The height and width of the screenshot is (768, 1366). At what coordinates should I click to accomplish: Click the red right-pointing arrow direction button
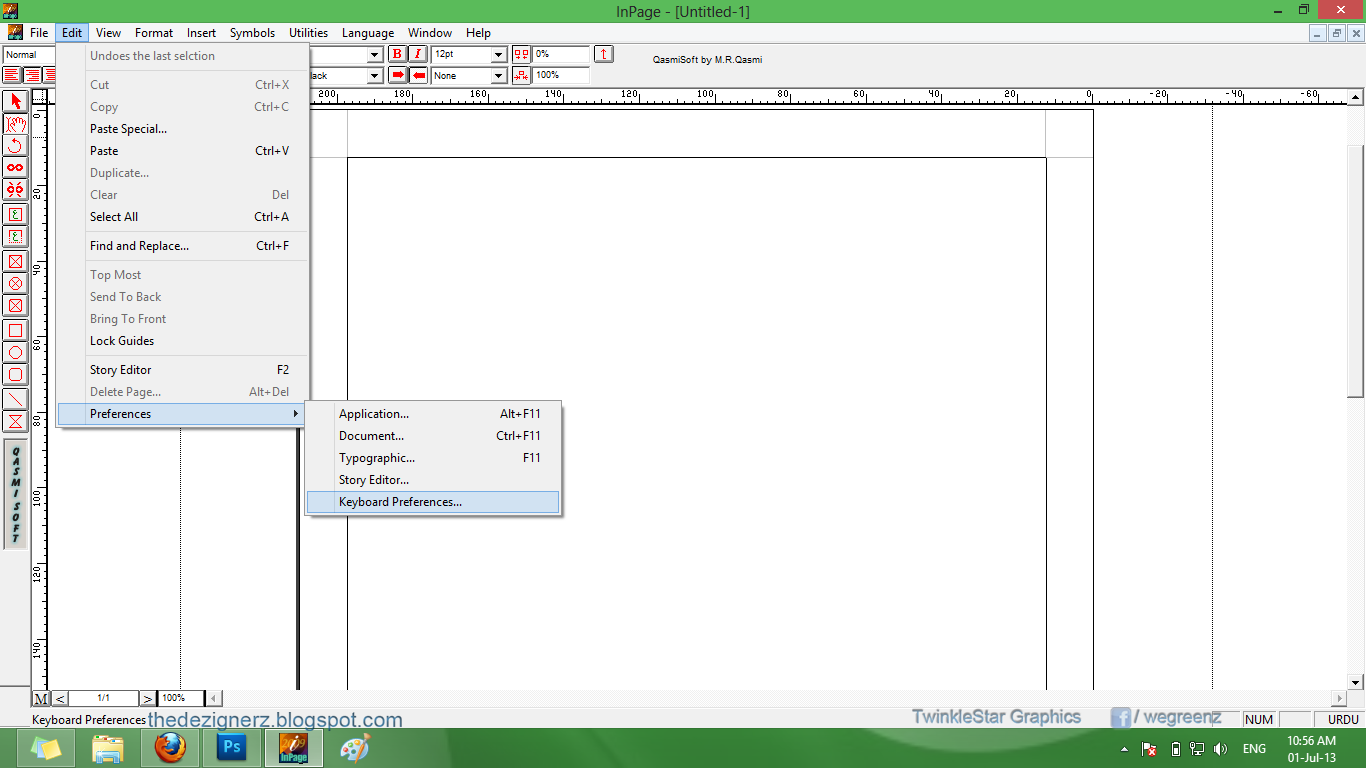point(397,75)
